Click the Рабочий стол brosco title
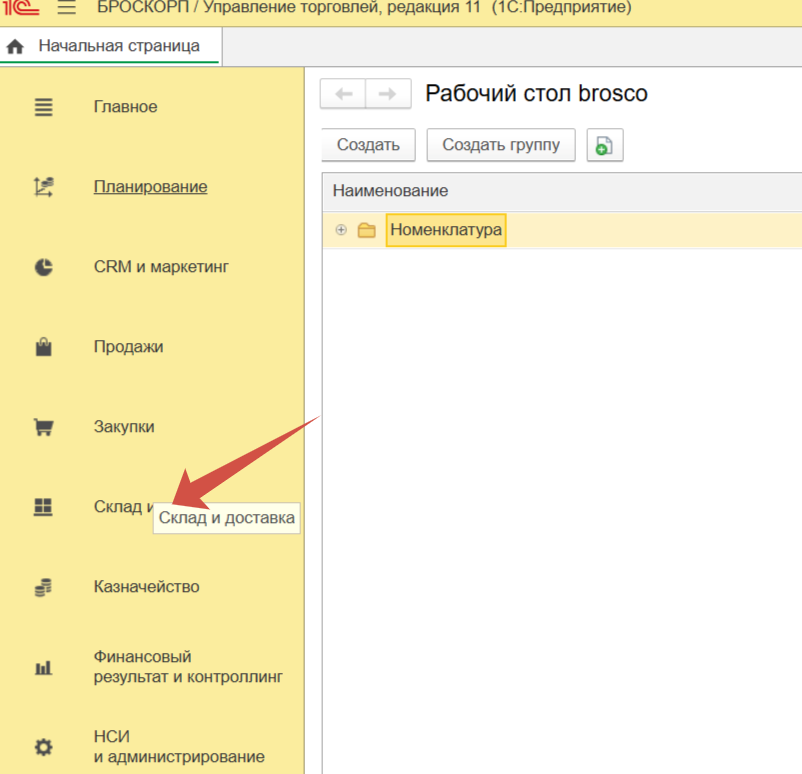This screenshot has width=802, height=774. click(x=537, y=94)
